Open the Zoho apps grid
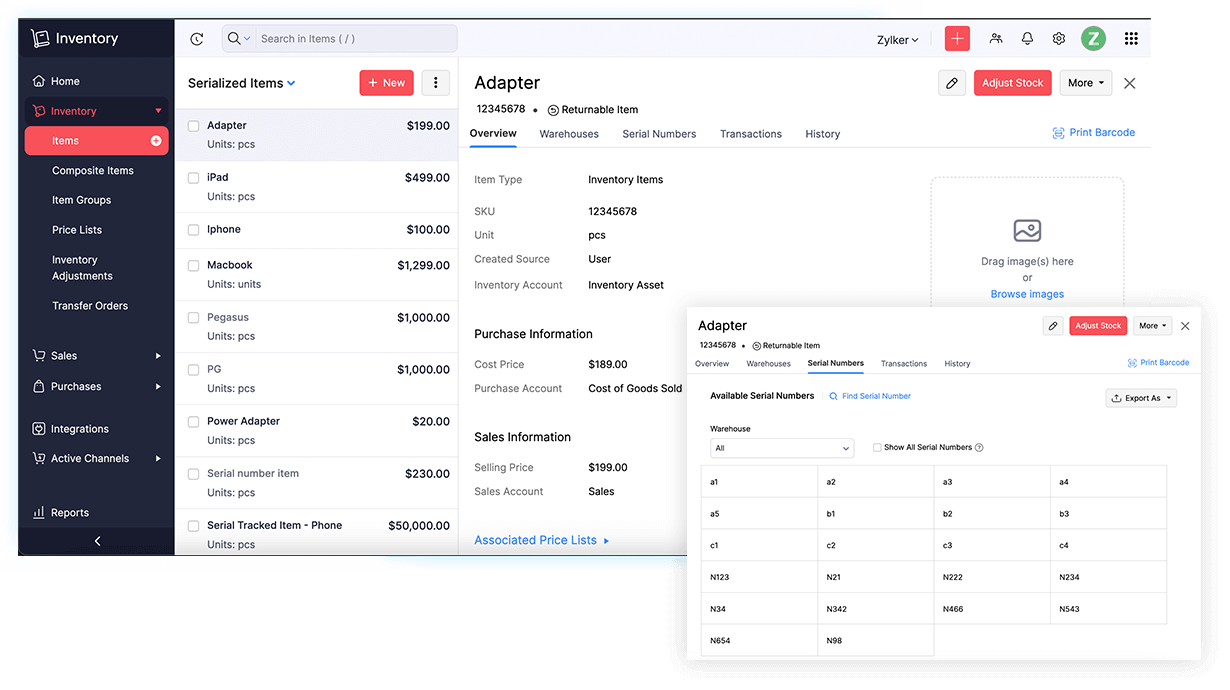 [1131, 38]
